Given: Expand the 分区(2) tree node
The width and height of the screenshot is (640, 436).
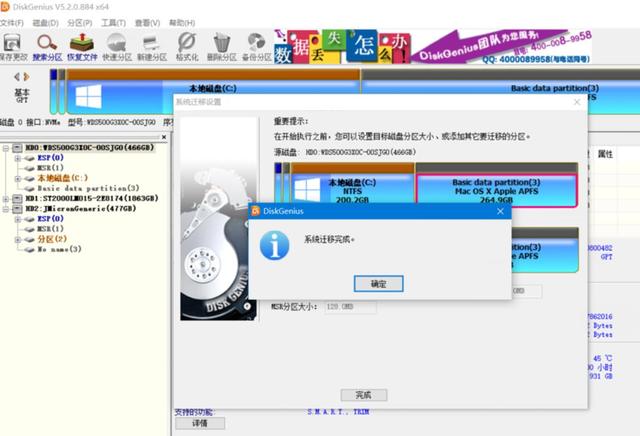Looking at the screenshot, I should (x=18, y=240).
